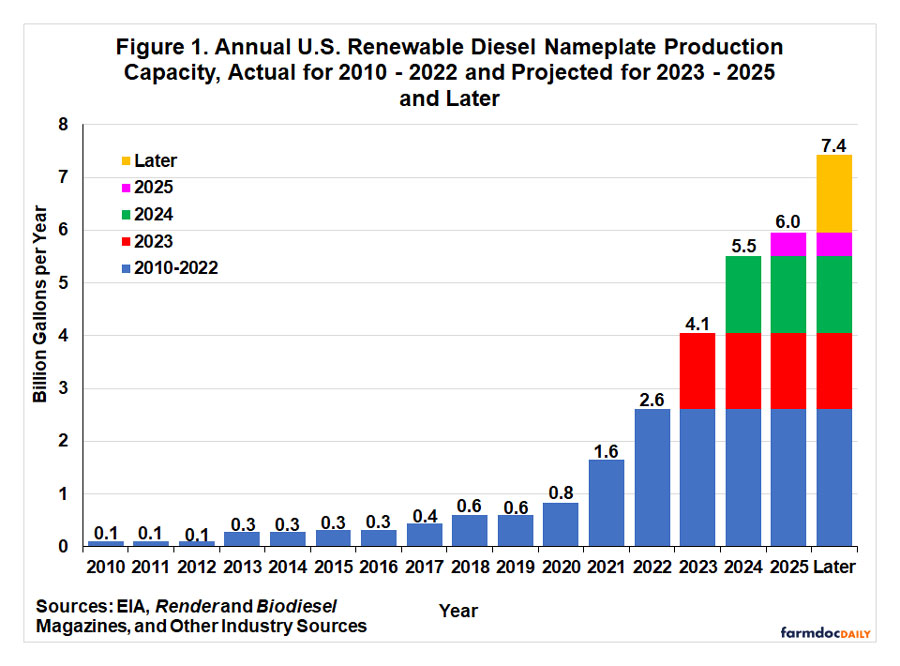The width and height of the screenshot is (900, 666).
Task: Click the 2021 blue bar
Action: coord(607,503)
